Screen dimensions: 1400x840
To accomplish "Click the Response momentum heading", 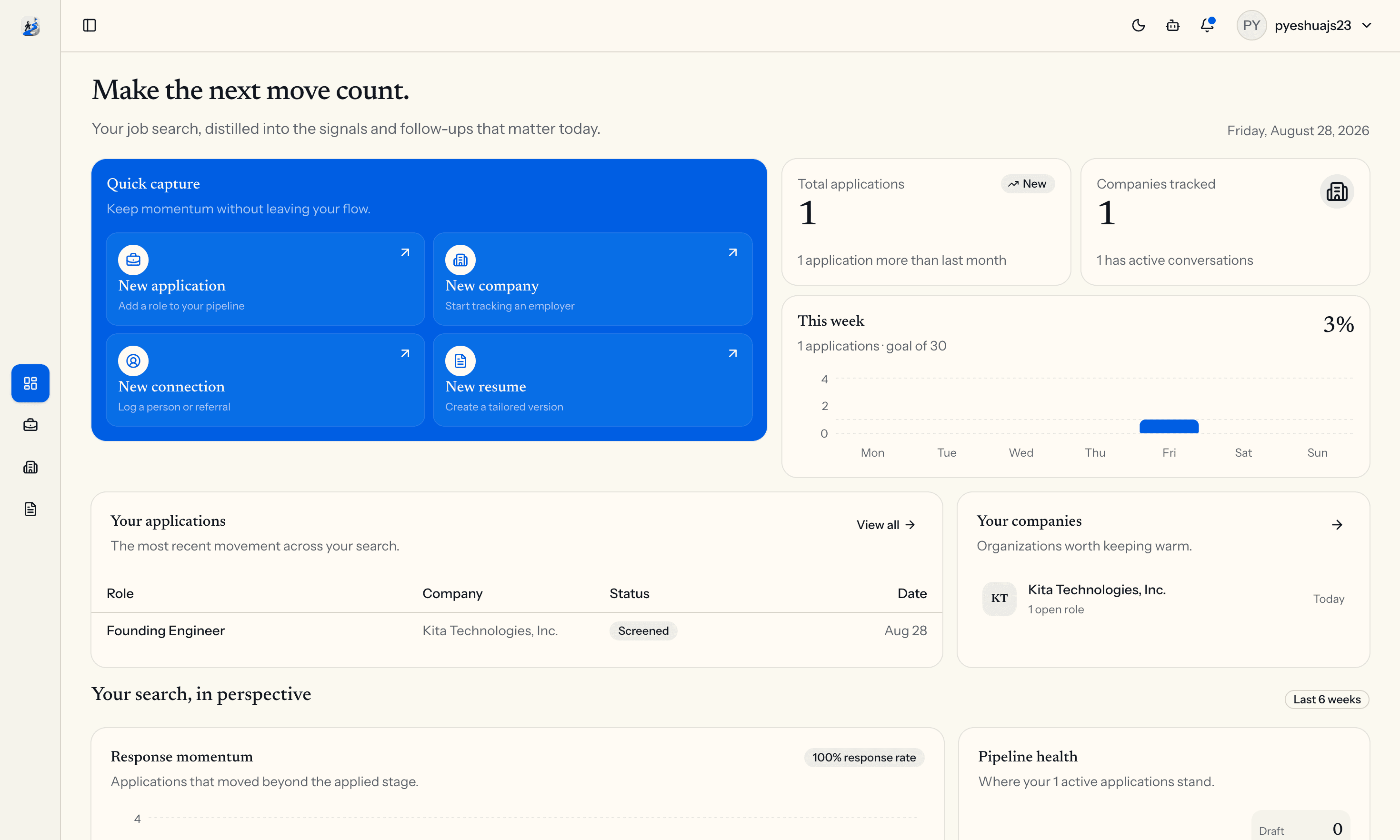I will tap(181, 756).
